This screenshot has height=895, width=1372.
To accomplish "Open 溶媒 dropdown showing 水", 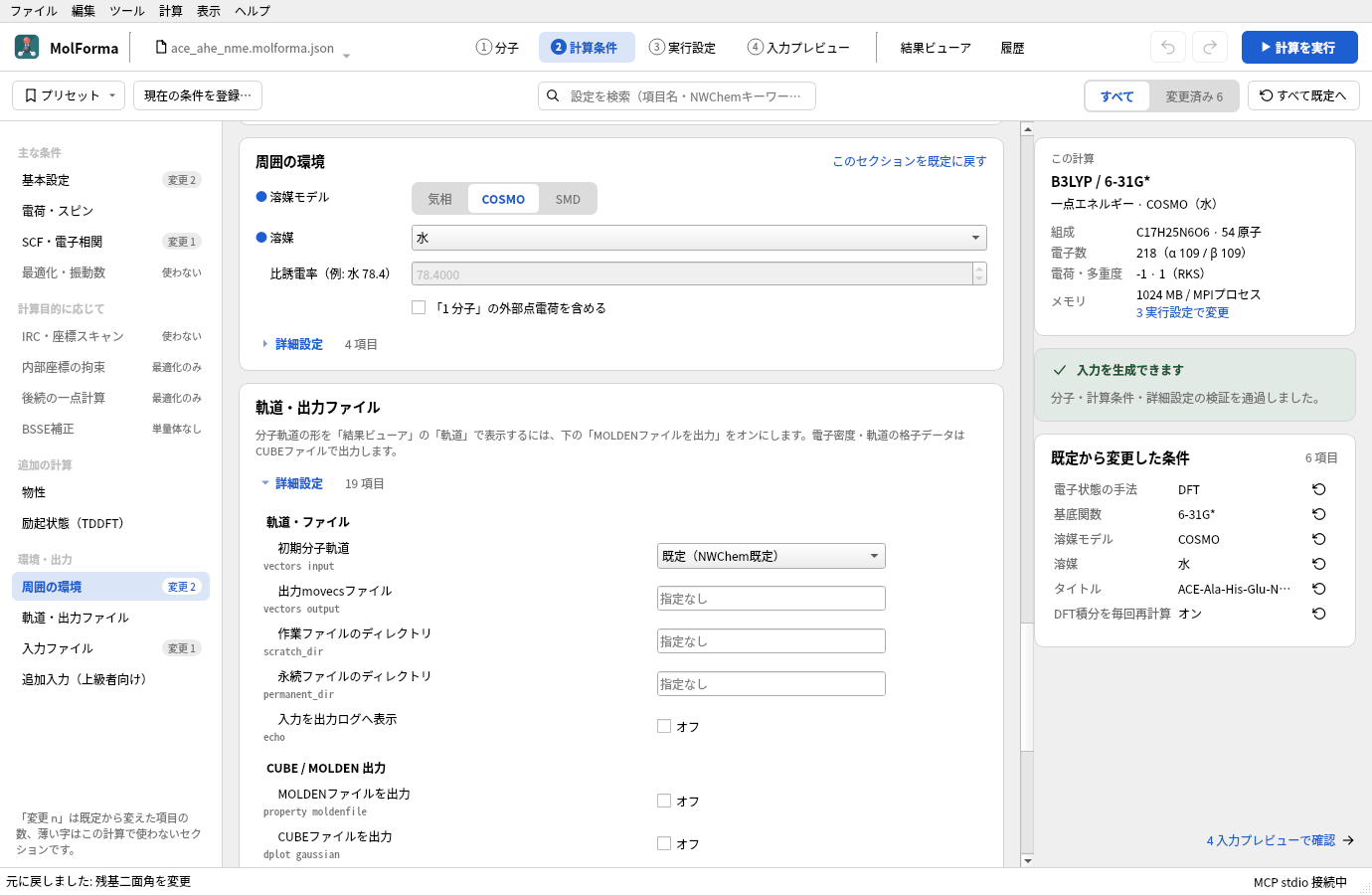I will coord(699,238).
